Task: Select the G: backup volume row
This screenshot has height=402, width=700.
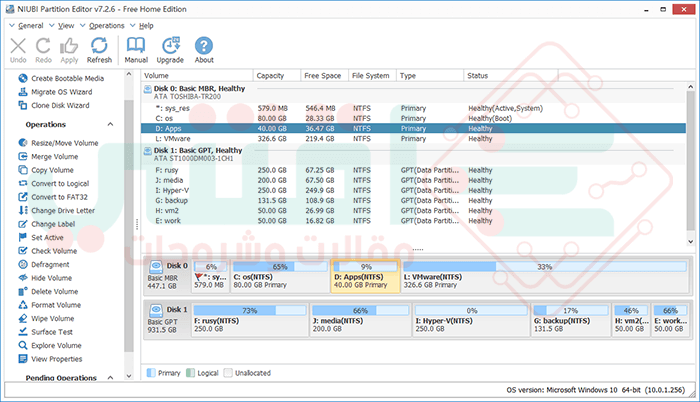Action: [x=413, y=201]
